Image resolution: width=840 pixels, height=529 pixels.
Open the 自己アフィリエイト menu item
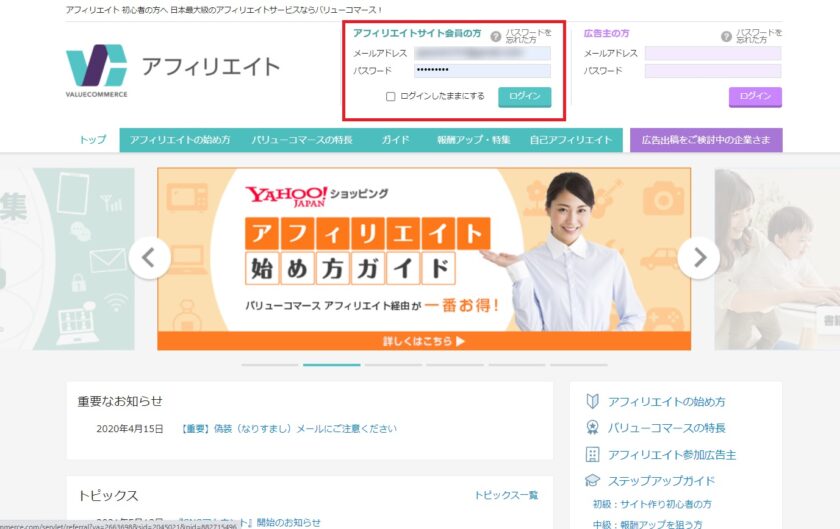571,140
